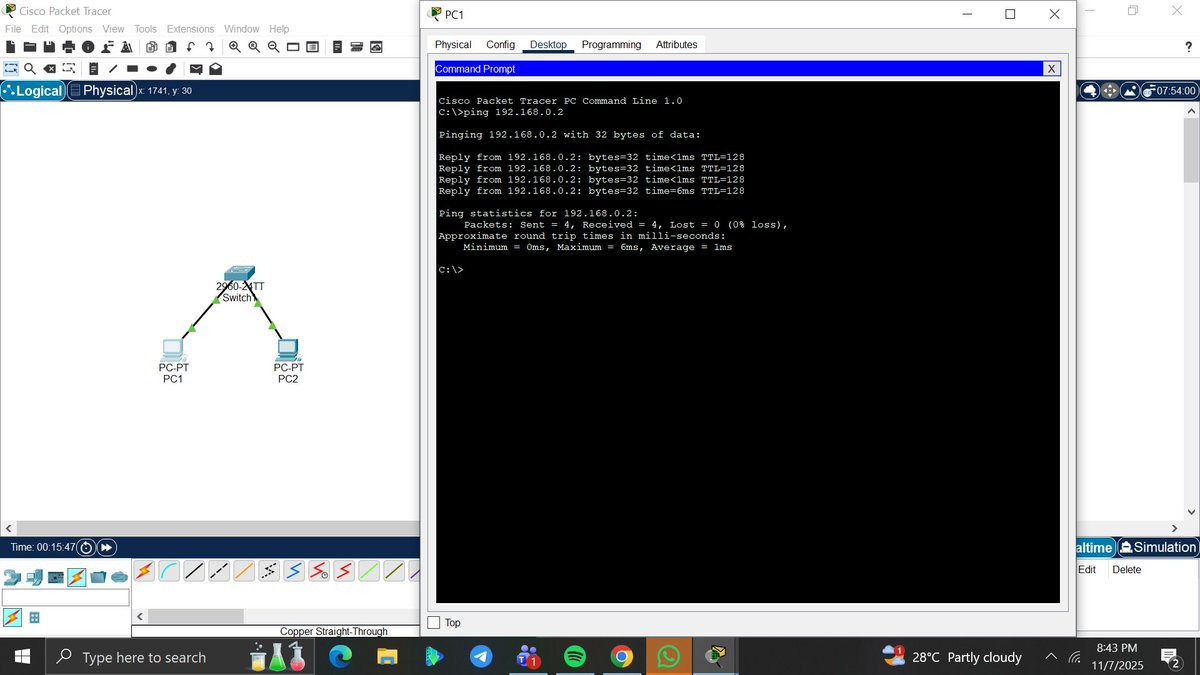The height and width of the screenshot is (675, 1200).
Task: Click the workspace vertical scrollbar thumb
Action: click(x=1190, y=151)
